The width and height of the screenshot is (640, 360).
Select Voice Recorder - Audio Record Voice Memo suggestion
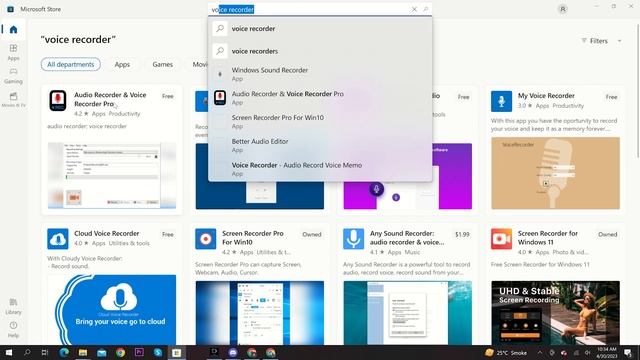[x=320, y=169]
